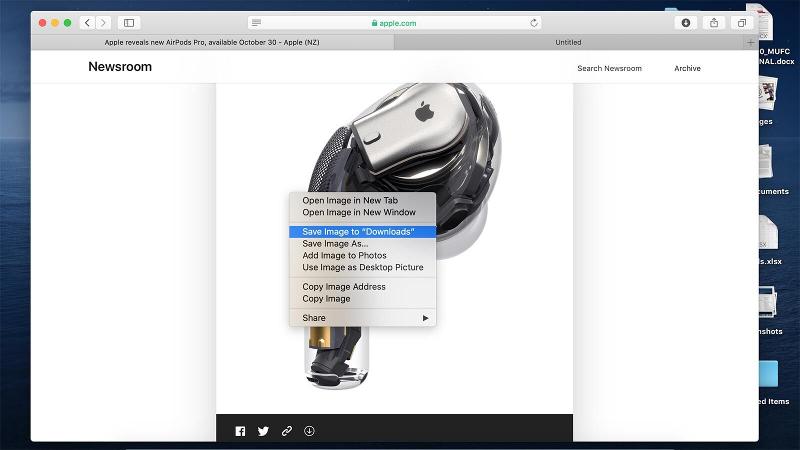This screenshot has width=800, height=450.
Task: Expand the Share submenu arrow
Action: click(x=425, y=318)
